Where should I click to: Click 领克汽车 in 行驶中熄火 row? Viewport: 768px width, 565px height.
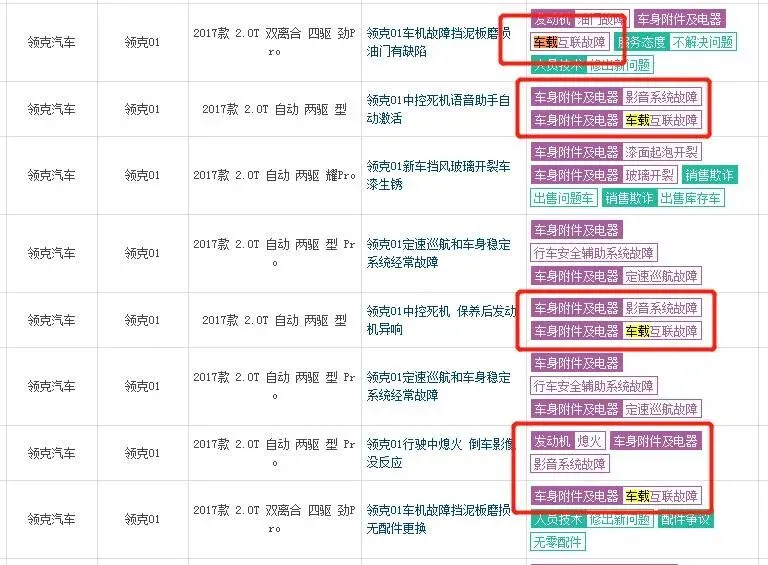pos(51,453)
